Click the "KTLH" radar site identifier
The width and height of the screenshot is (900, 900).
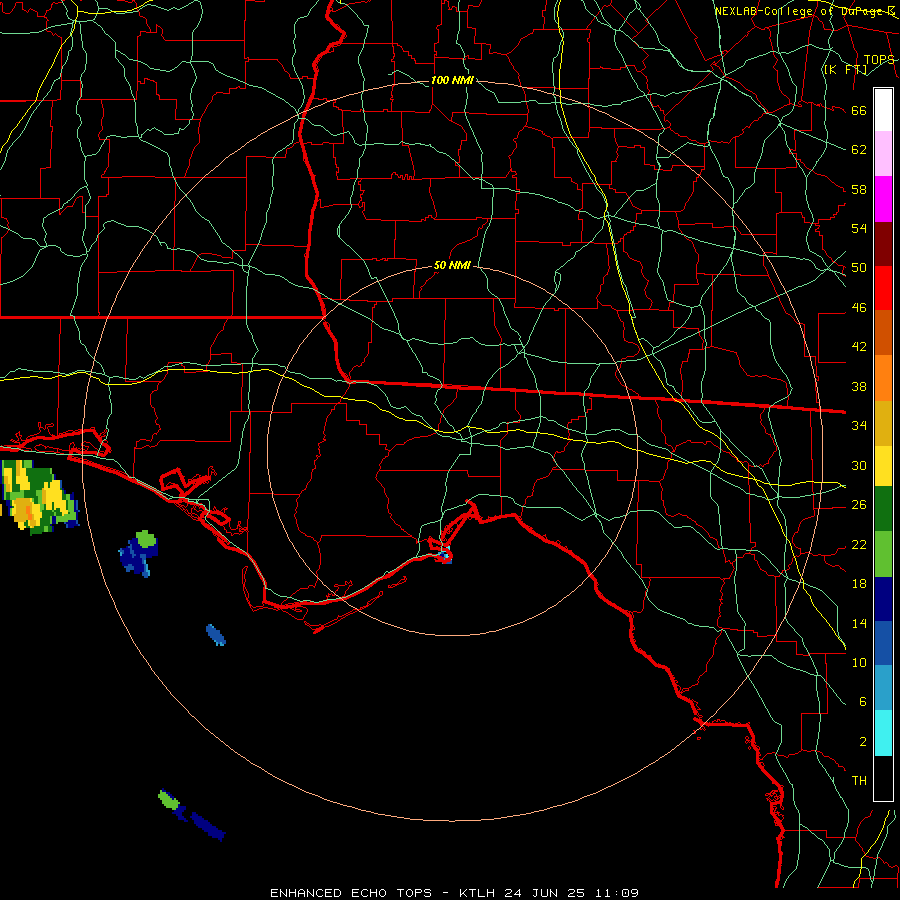(x=477, y=893)
